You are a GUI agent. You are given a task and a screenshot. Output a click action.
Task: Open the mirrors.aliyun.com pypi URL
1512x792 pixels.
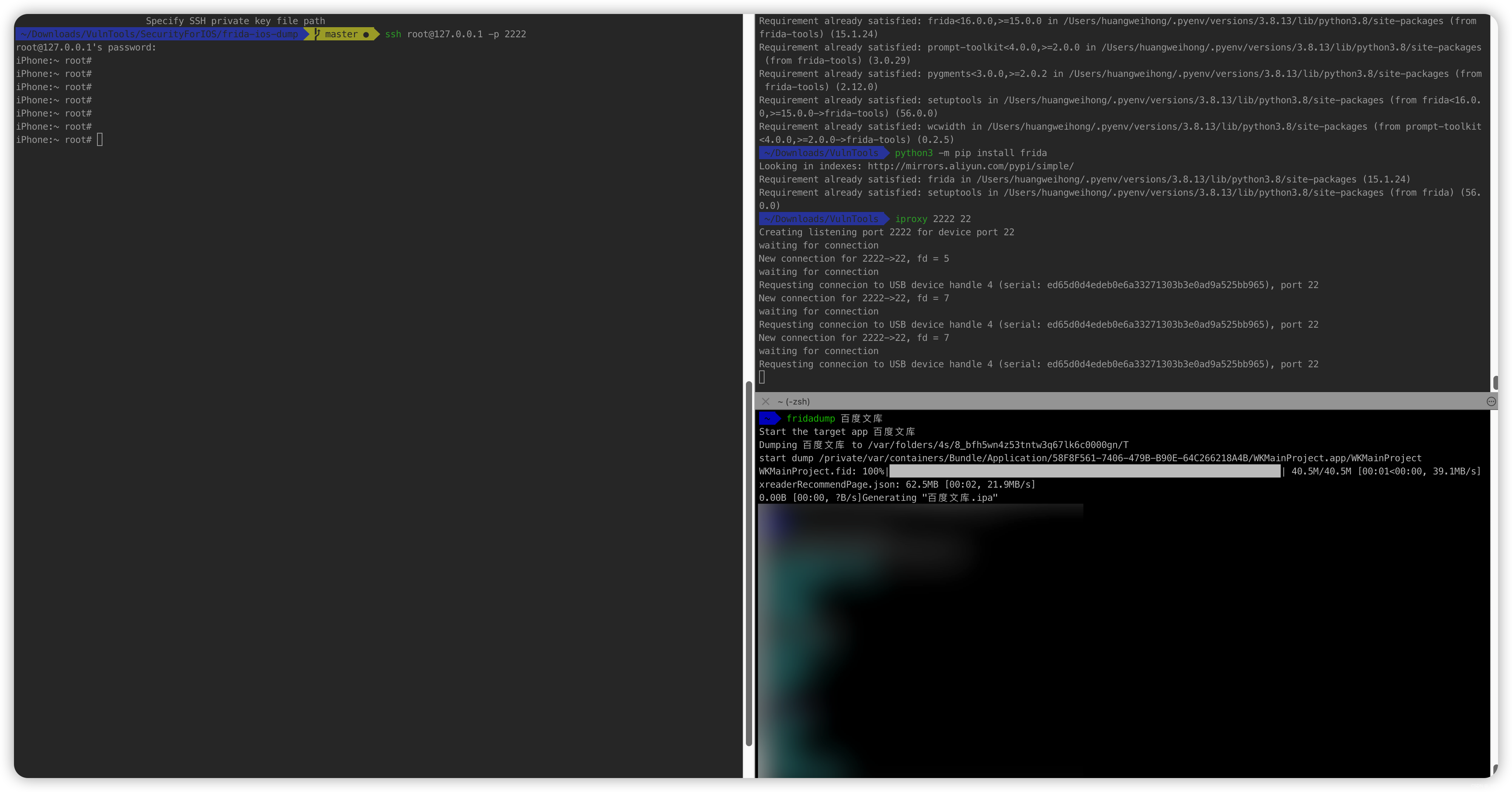pos(970,166)
